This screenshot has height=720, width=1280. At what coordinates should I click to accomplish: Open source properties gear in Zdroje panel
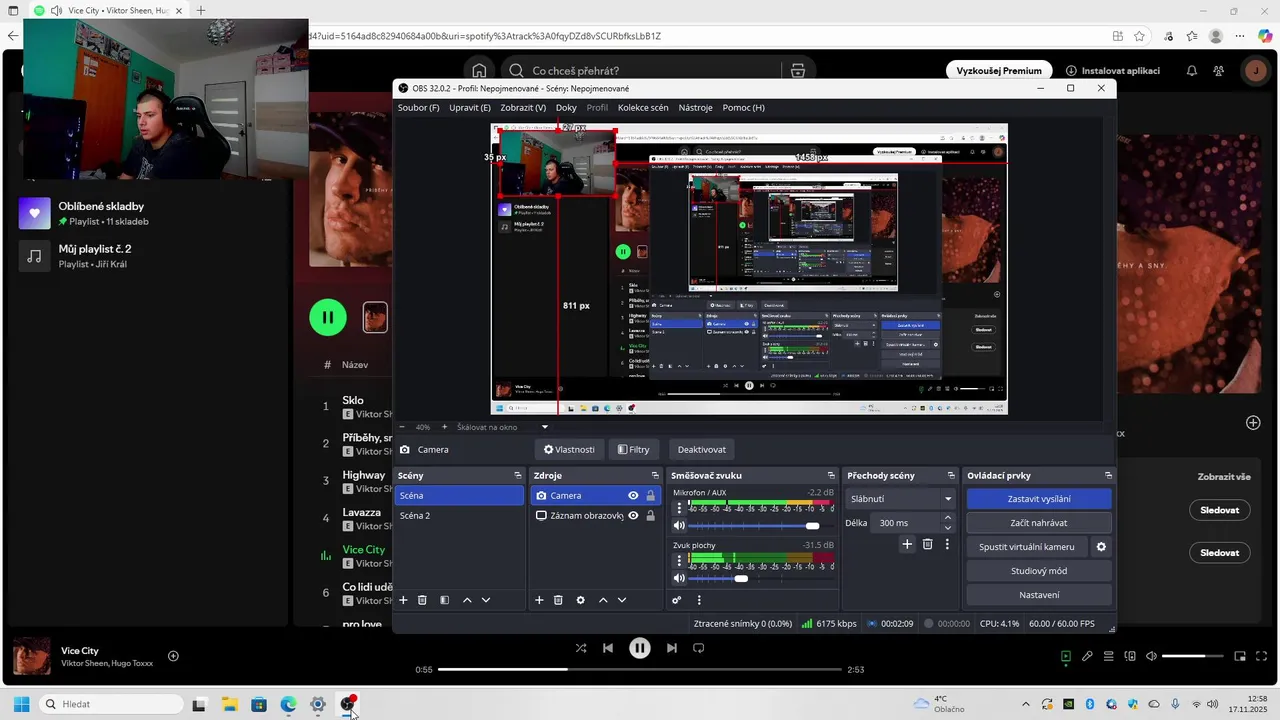click(x=580, y=600)
